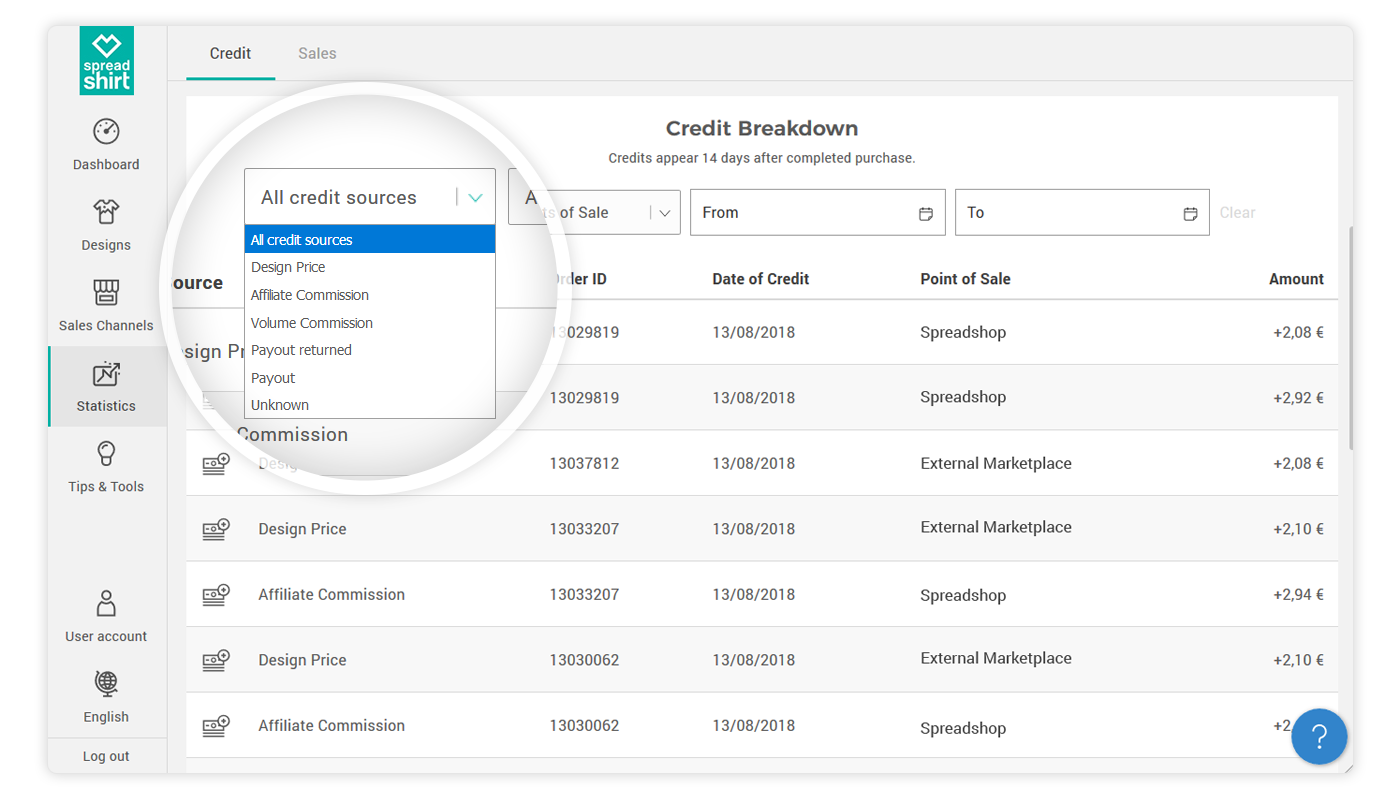Switch to the Sales tab
The height and width of the screenshot is (800, 1400).
pyautogui.click(x=317, y=54)
